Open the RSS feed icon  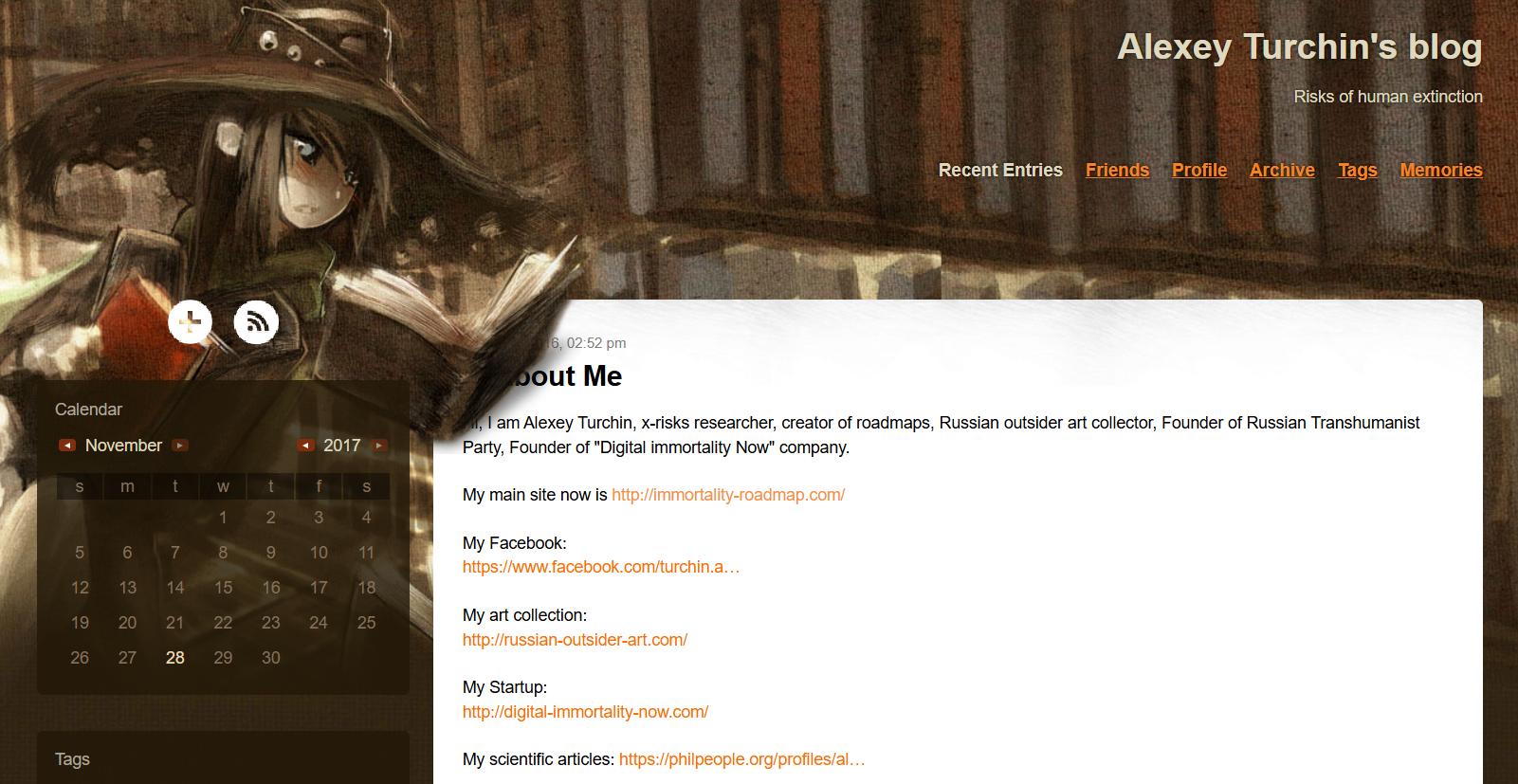pyautogui.click(x=256, y=322)
